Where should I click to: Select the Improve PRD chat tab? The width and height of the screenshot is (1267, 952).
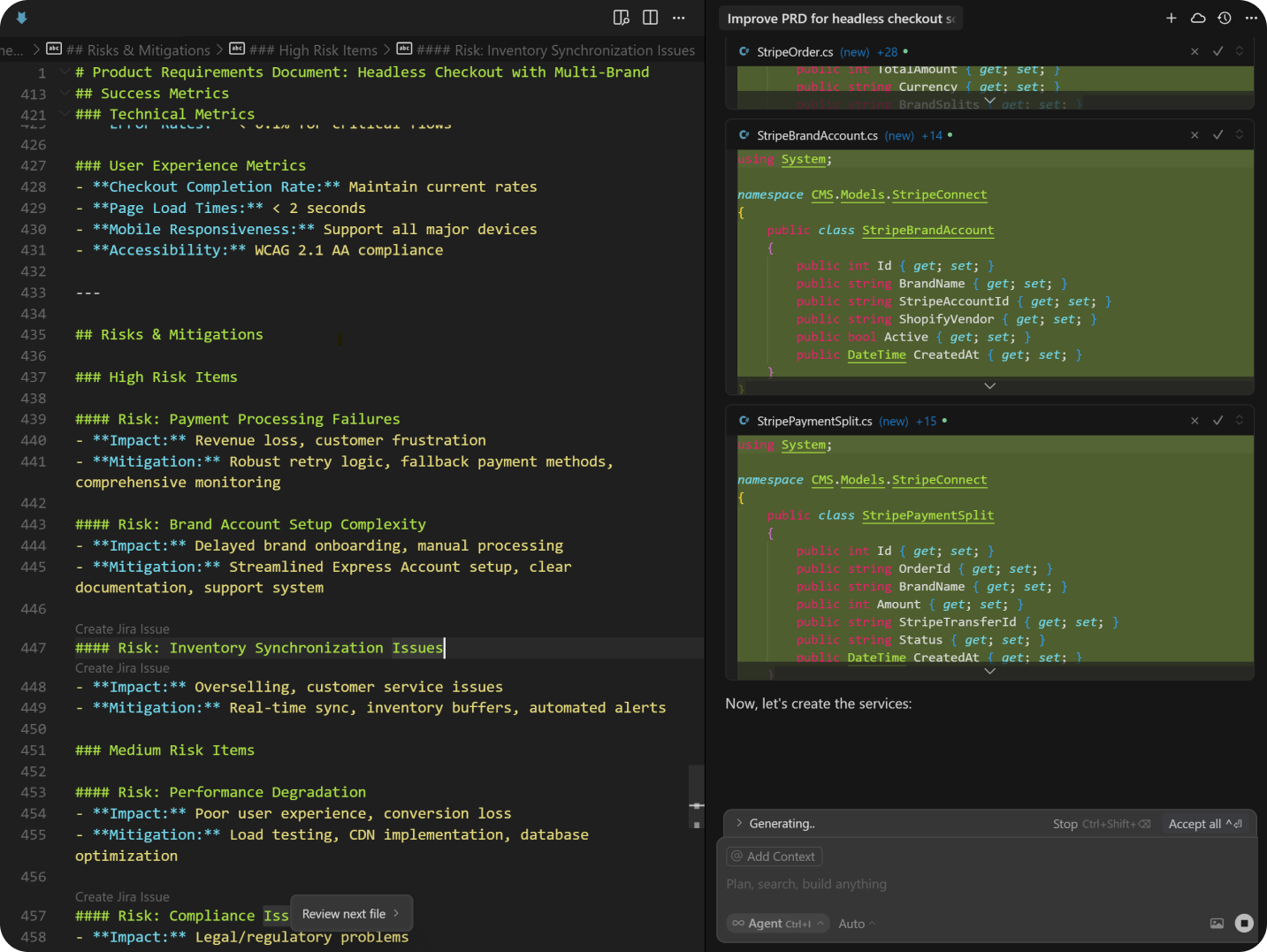click(x=839, y=19)
